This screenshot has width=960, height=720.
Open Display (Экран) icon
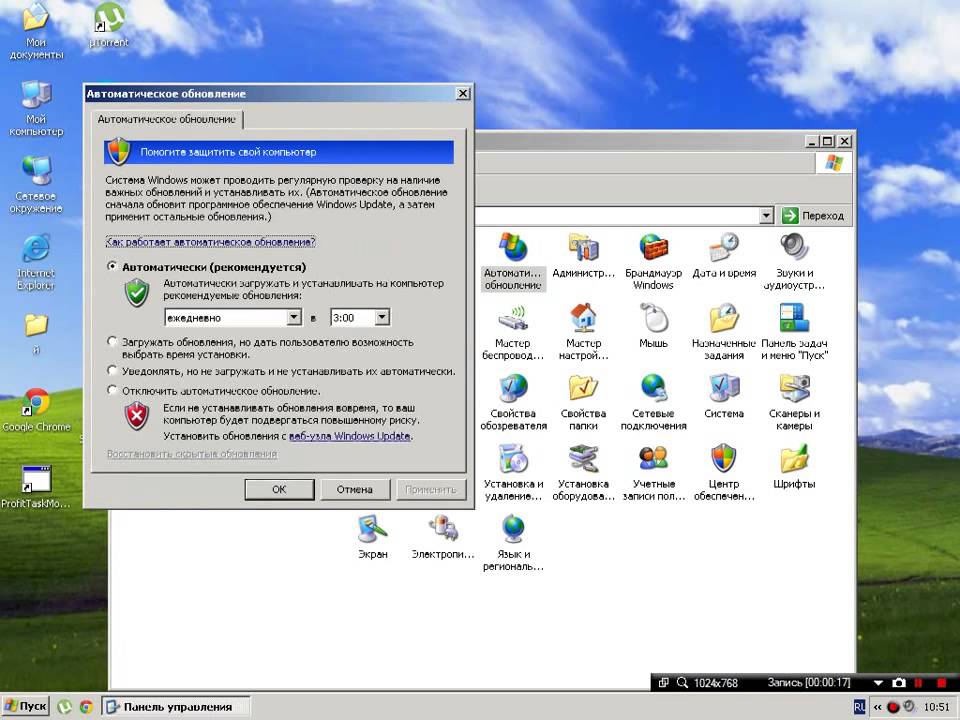pos(373,537)
